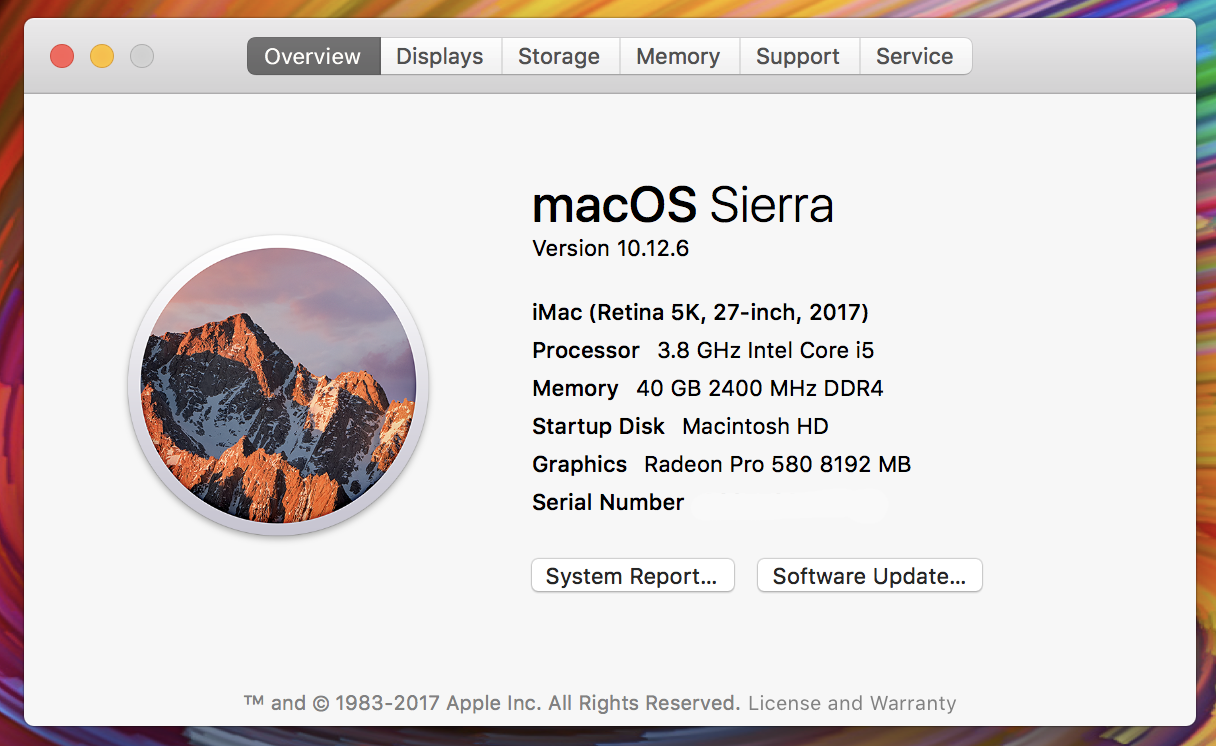This screenshot has height=746, width=1216.
Task: Click the Processor label
Action: (586, 350)
